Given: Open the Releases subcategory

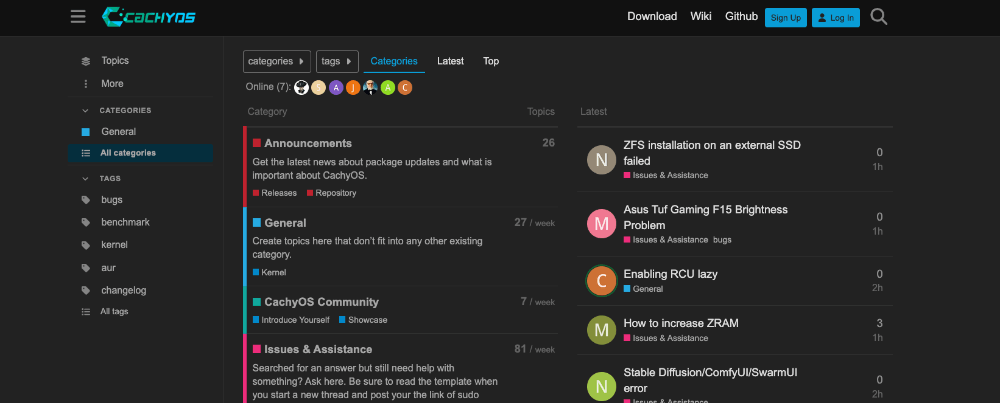Looking at the screenshot, I should coord(275,193).
